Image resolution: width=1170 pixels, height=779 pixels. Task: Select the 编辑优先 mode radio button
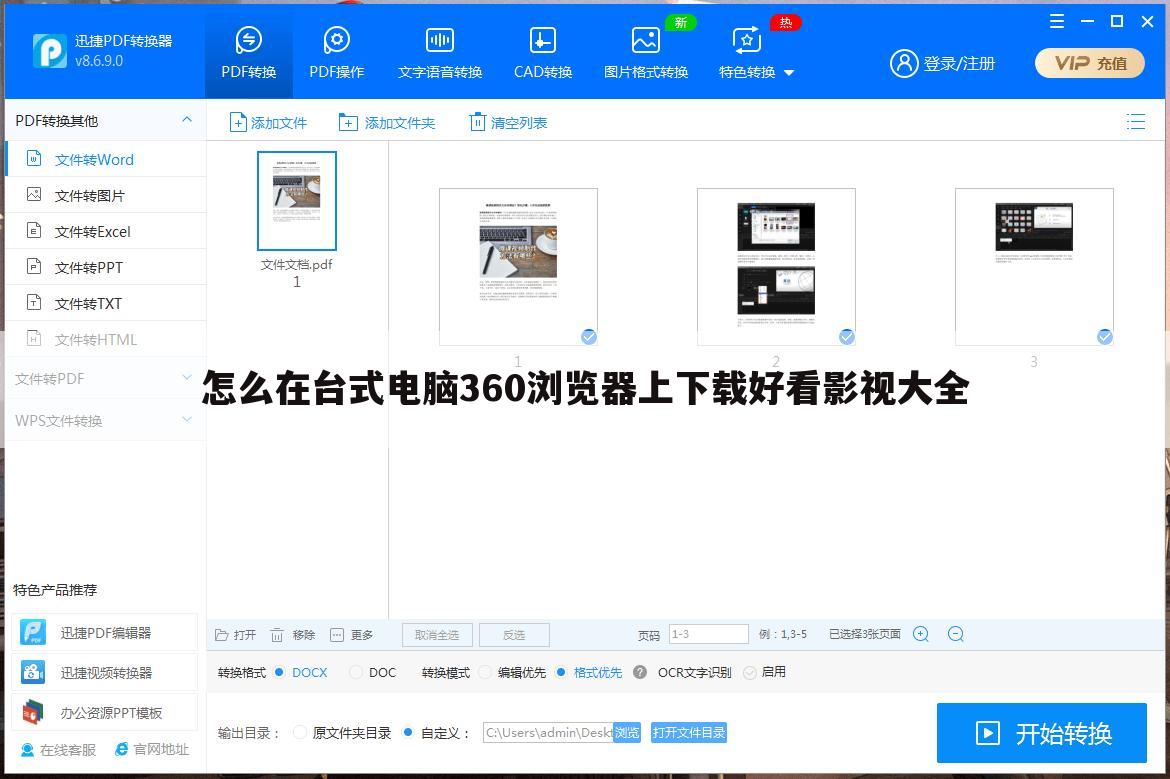coord(485,672)
